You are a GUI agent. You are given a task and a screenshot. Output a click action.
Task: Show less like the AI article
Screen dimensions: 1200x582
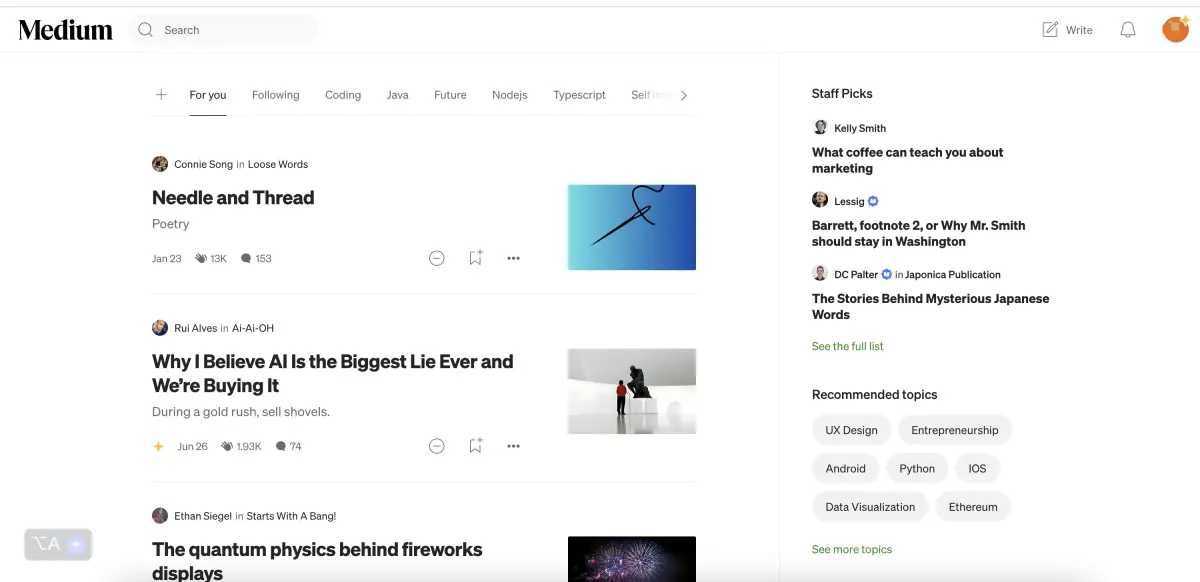[x=437, y=446]
